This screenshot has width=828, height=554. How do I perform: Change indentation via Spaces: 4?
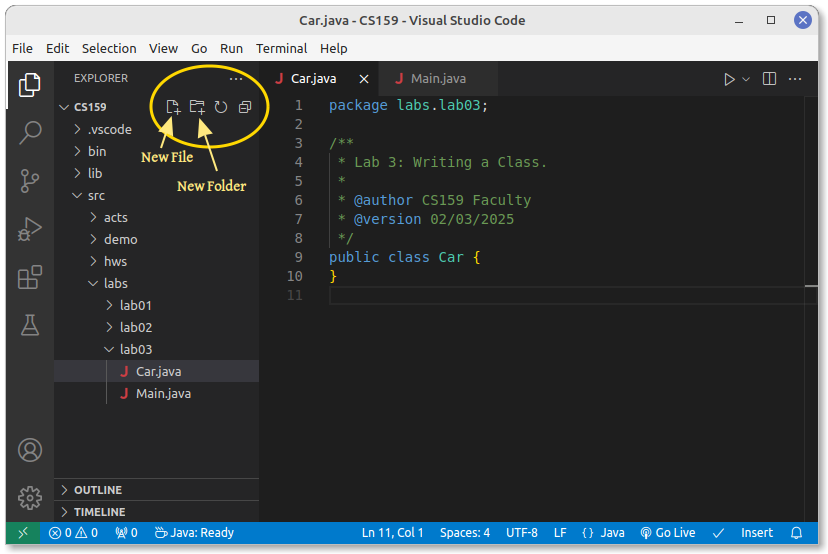pos(465,533)
